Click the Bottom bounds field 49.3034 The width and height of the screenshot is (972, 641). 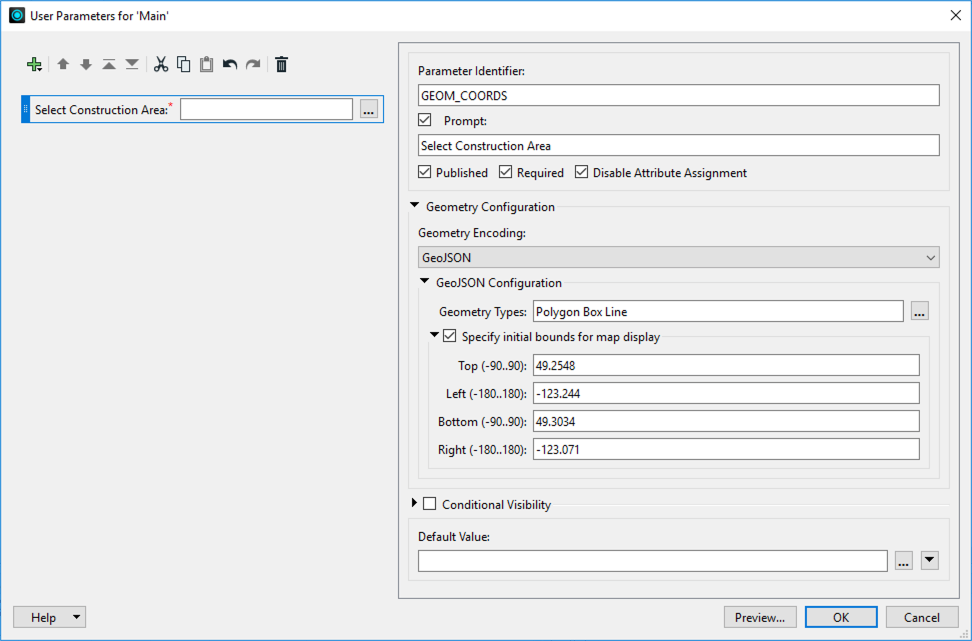[726, 421]
